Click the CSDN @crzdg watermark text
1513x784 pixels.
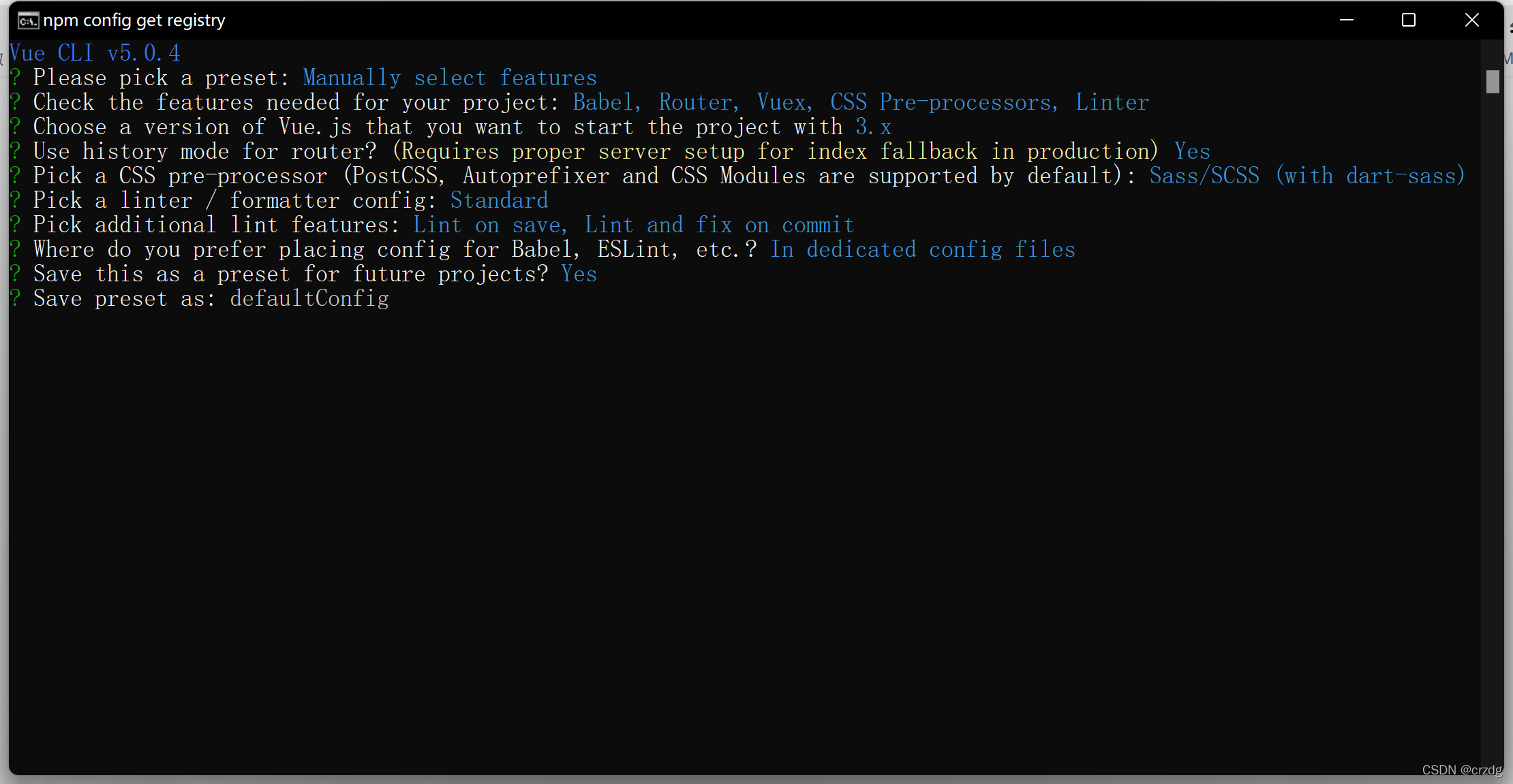pos(1461,770)
